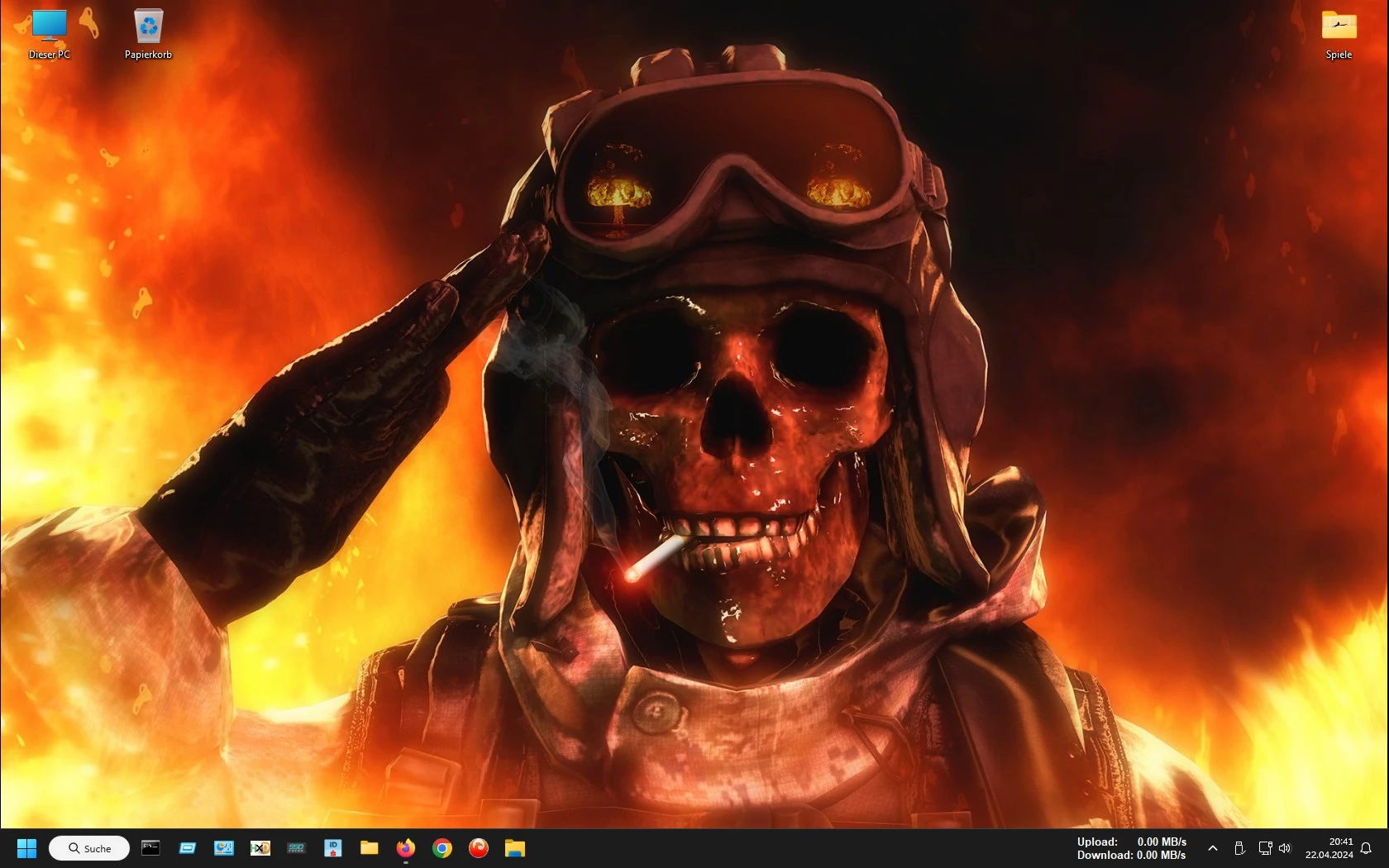
Task: Click the Download speed readout
Action: click(x=1131, y=855)
